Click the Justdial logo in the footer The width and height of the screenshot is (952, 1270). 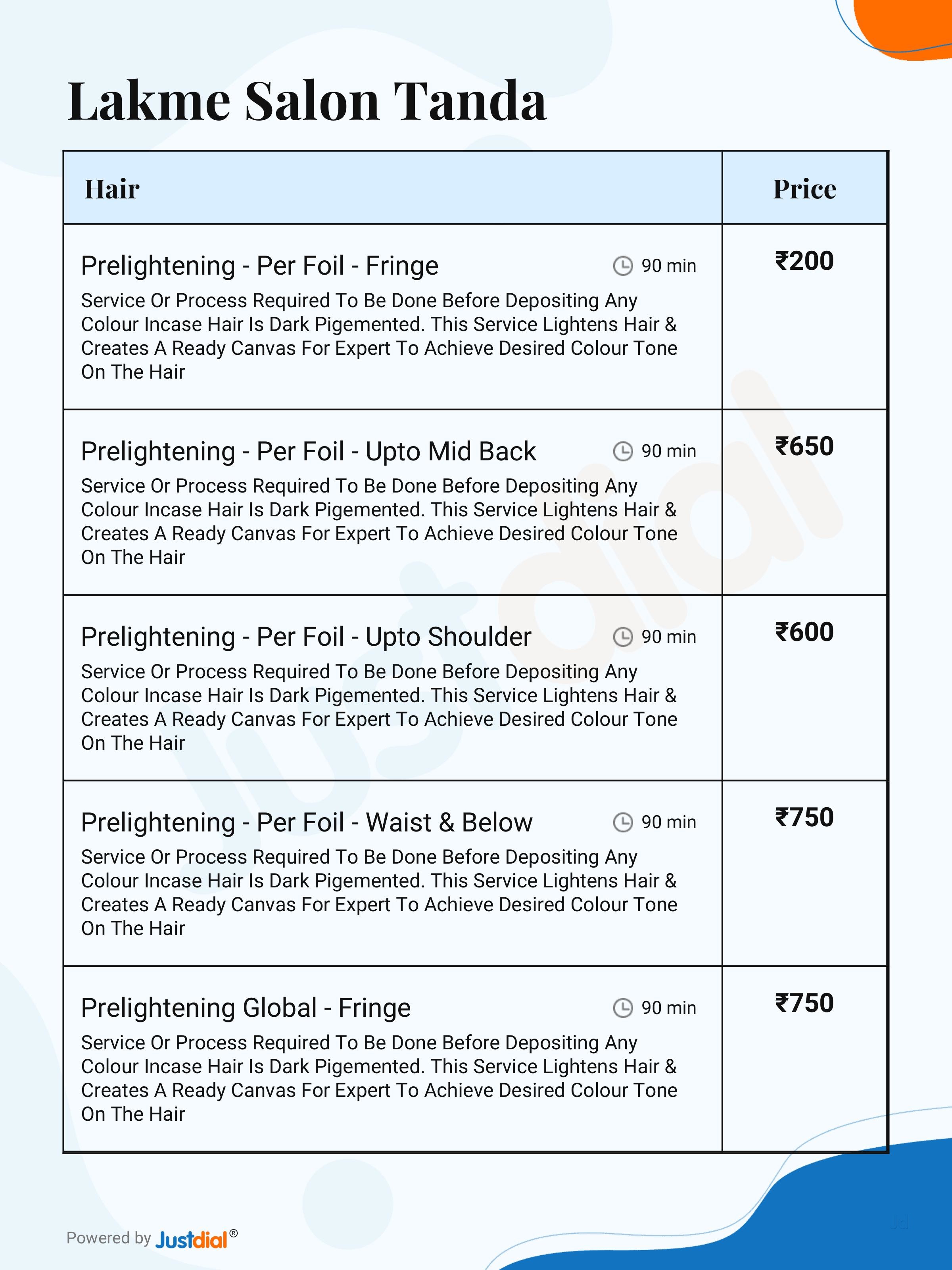point(192,1239)
